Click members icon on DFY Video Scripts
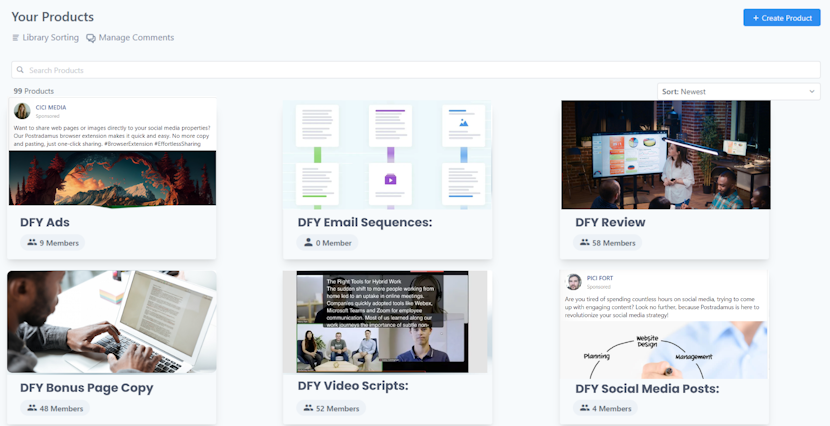The width and height of the screenshot is (830, 426). [x=308, y=408]
